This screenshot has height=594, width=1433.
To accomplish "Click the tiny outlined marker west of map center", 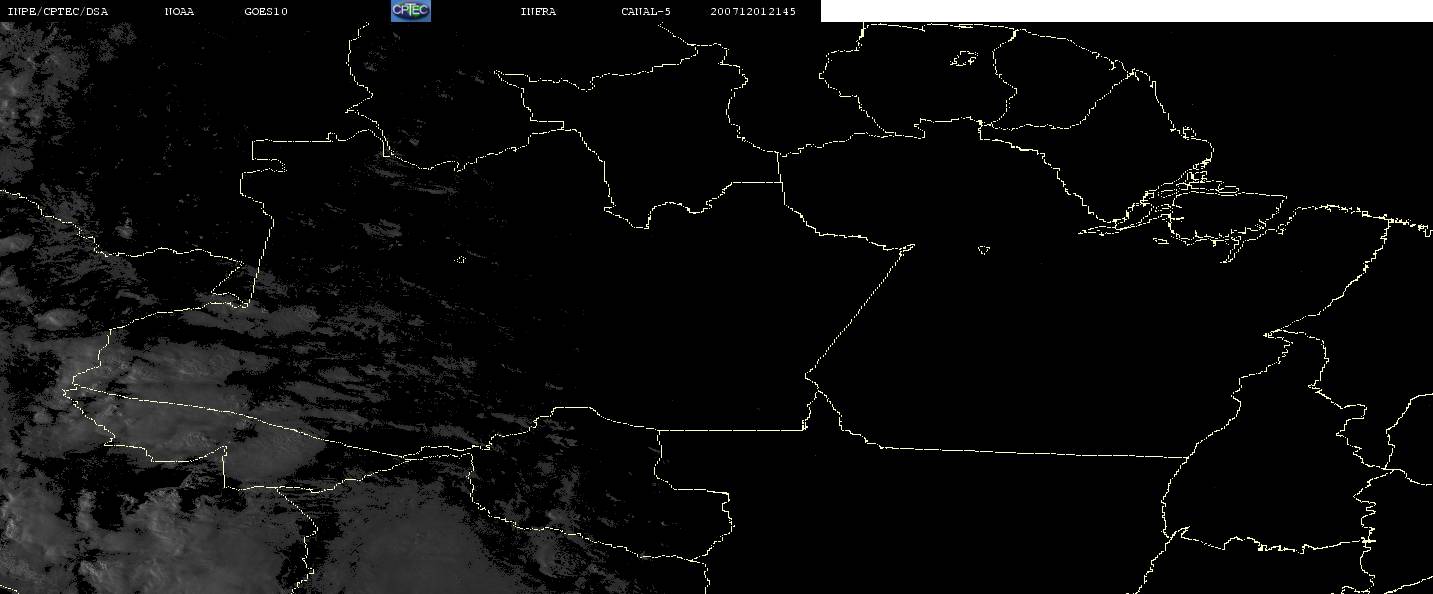I will pyautogui.click(x=461, y=260).
